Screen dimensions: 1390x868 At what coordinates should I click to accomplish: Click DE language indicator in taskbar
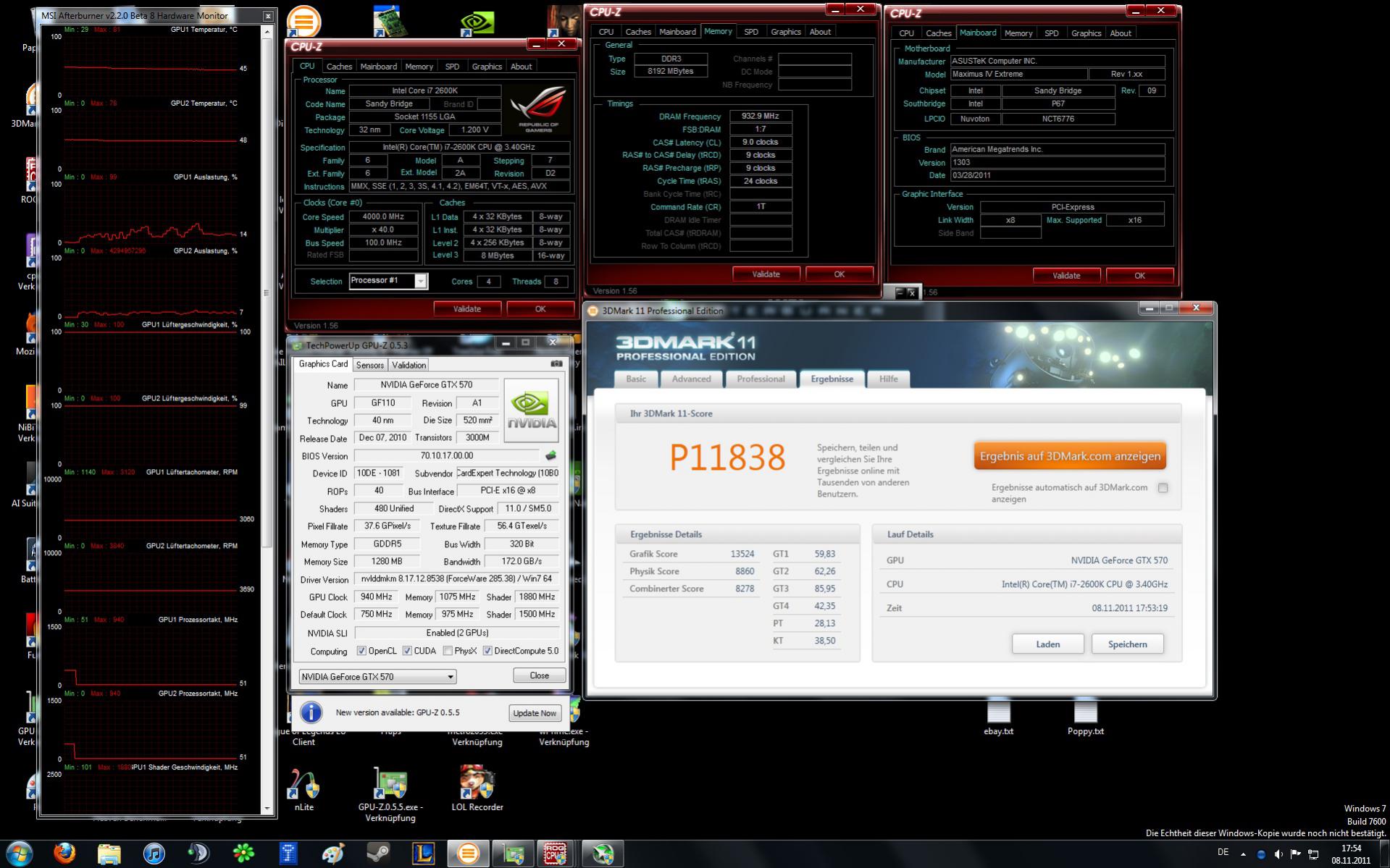pyautogui.click(x=1223, y=853)
